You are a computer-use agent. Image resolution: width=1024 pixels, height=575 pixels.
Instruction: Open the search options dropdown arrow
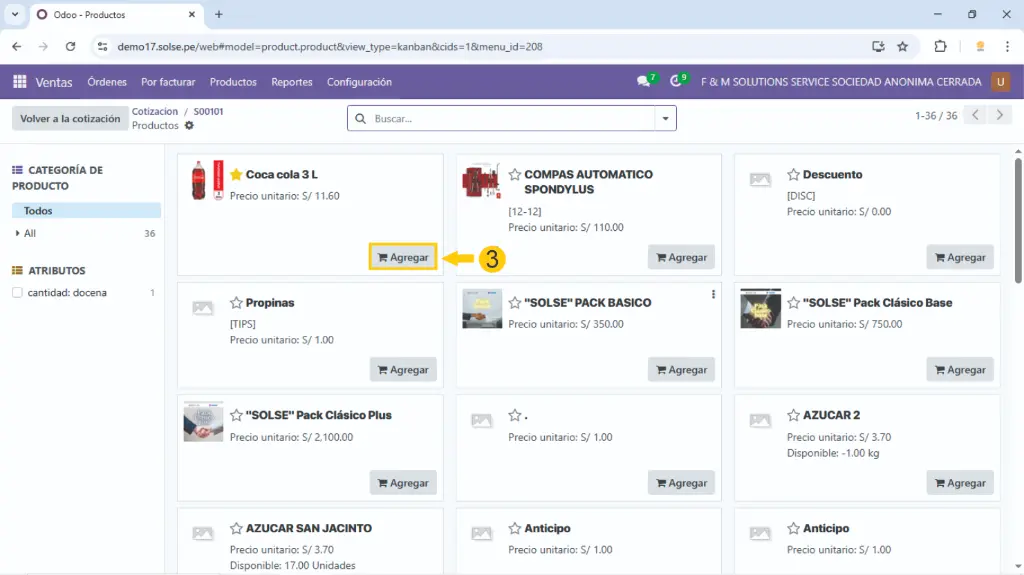[x=665, y=118]
